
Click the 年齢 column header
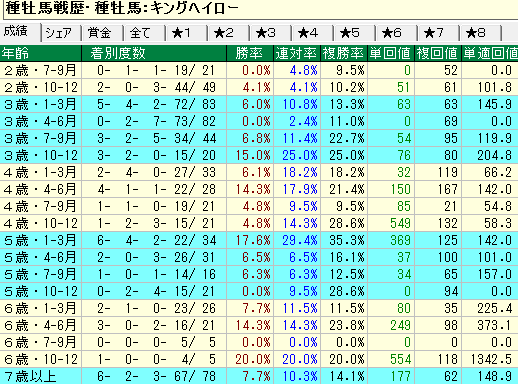coord(41,53)
